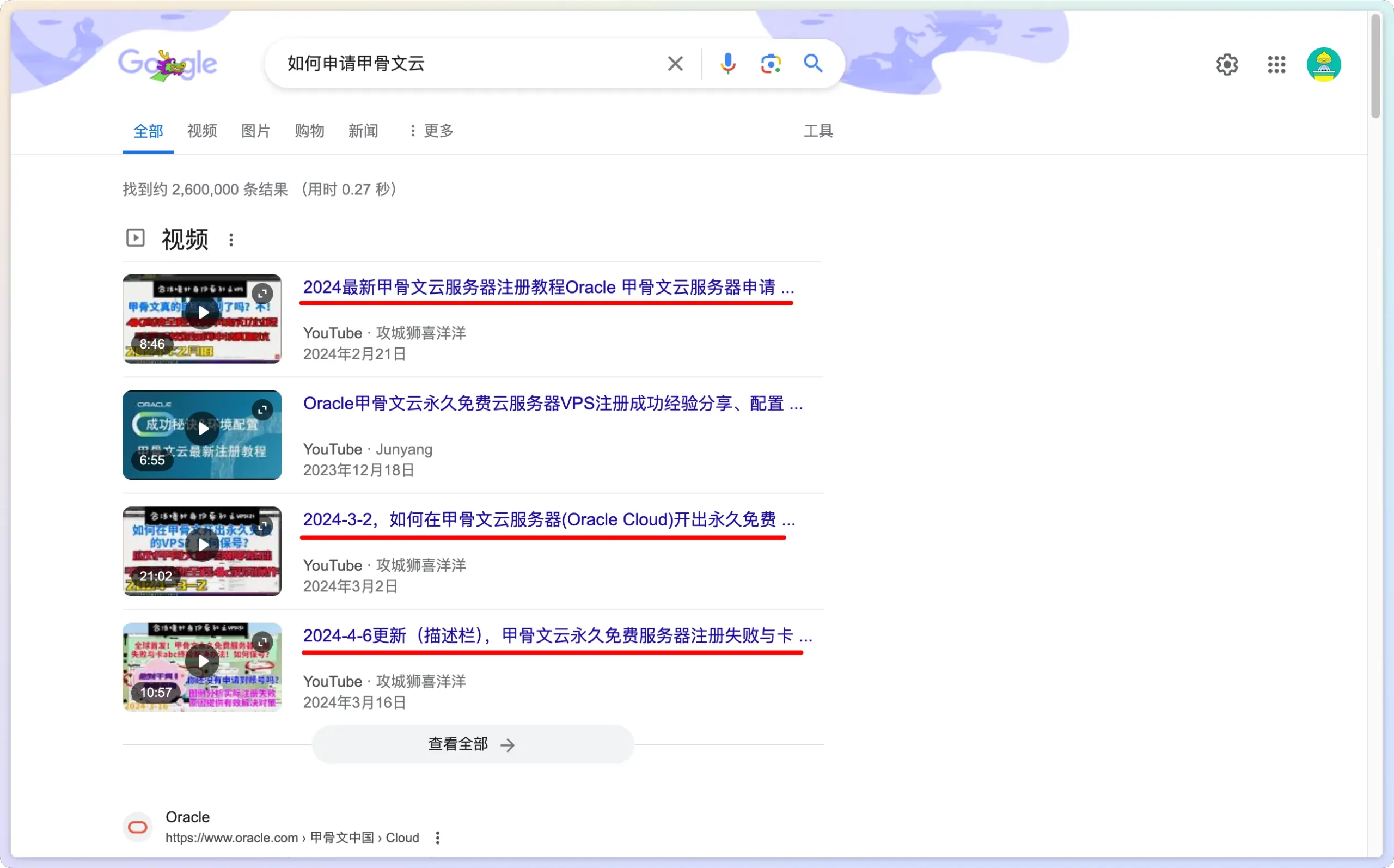This screenshot has height=868, width=1394.
Task: Click the 2024年3月2日 date text
Action: pyautogui.click(x=350, y=586)
